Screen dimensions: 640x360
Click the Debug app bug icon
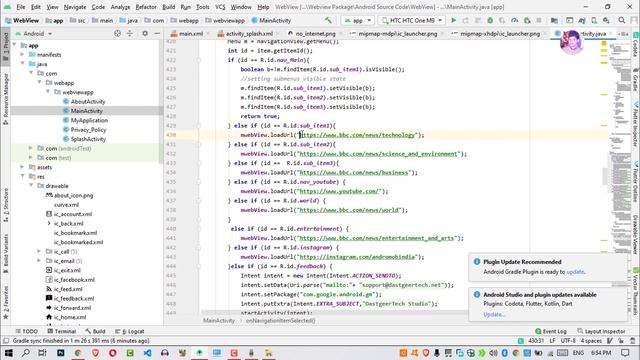point(490,20)
